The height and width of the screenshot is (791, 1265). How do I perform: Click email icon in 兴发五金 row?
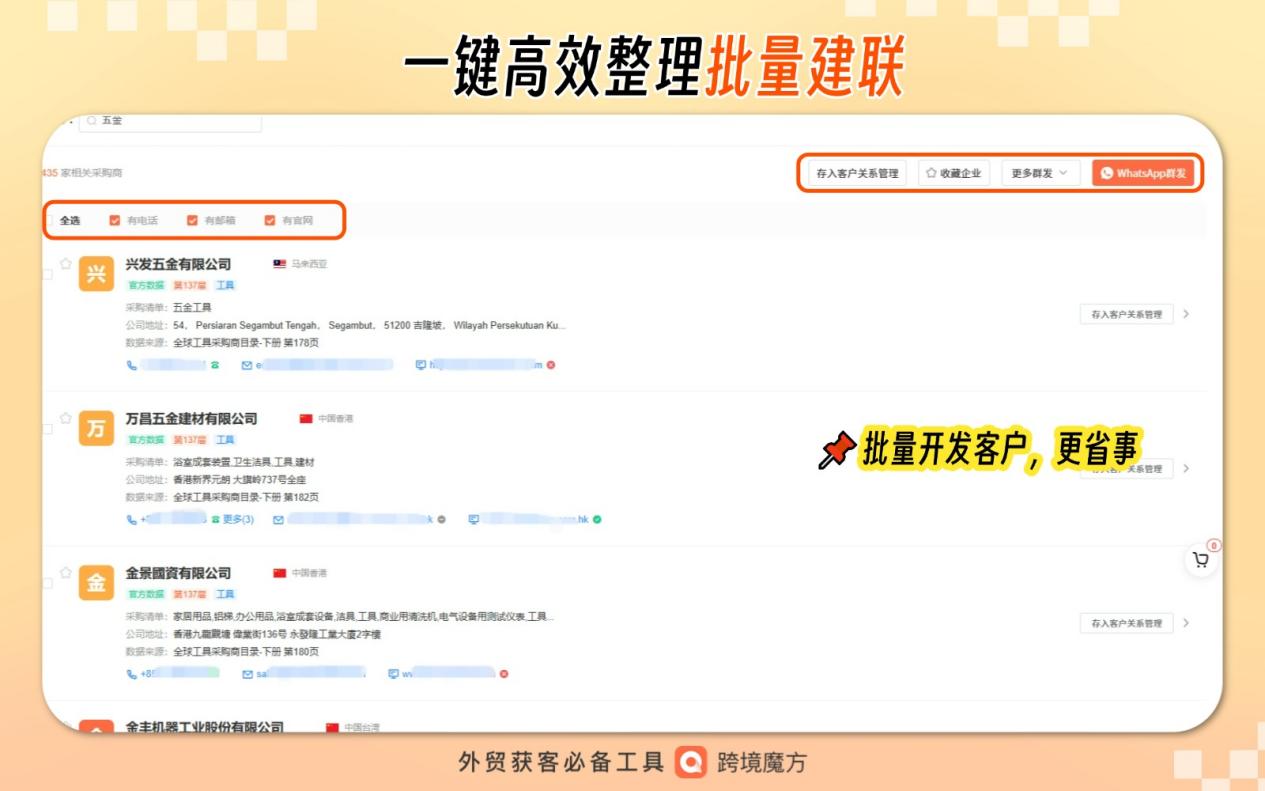(x=247, y=365)
